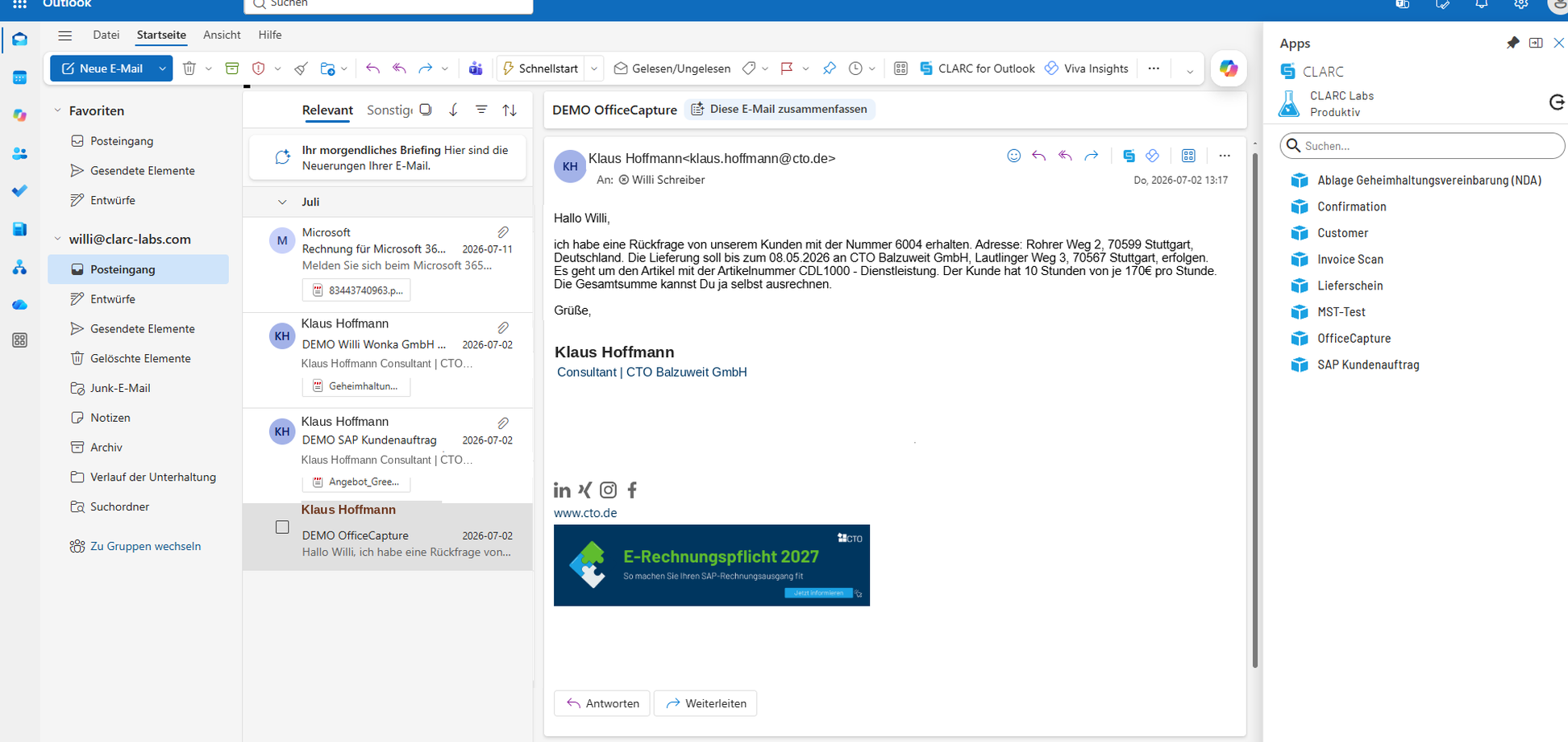Viewport: 1568px width, 742px height.
Task: Open the To Do checkmark icon in left rail
Action: 20,191
